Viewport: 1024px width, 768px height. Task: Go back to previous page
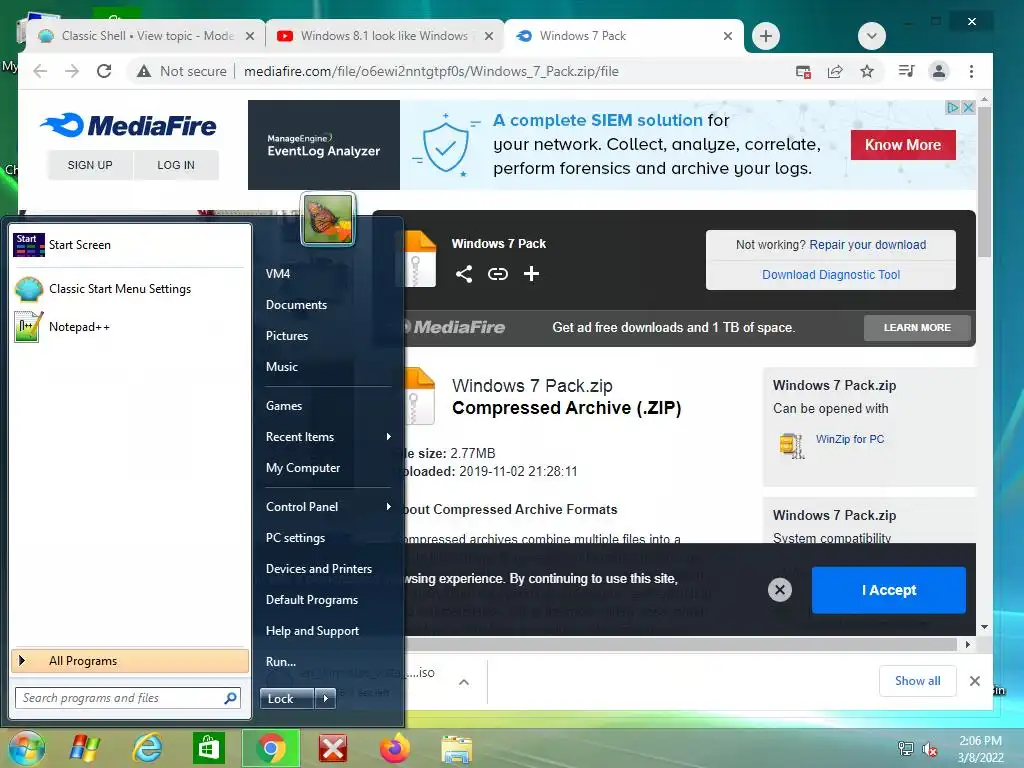(40, 71)
